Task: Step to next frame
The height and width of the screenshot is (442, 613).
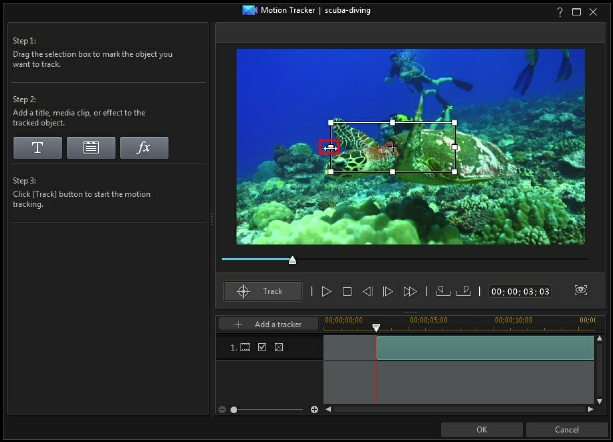Action: pos(388,292)
